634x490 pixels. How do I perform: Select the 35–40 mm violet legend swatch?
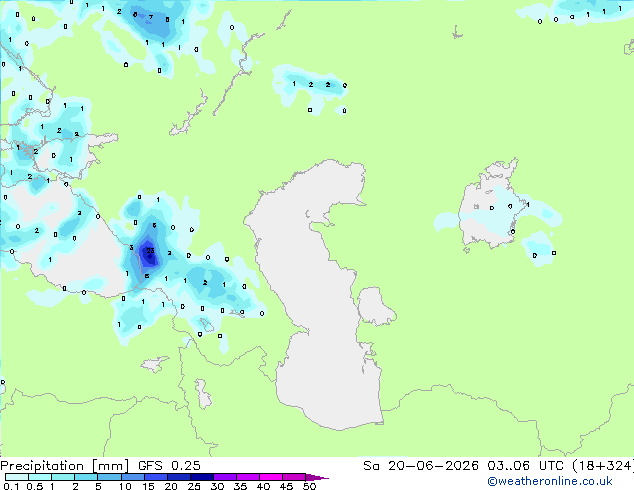point(247,477)
